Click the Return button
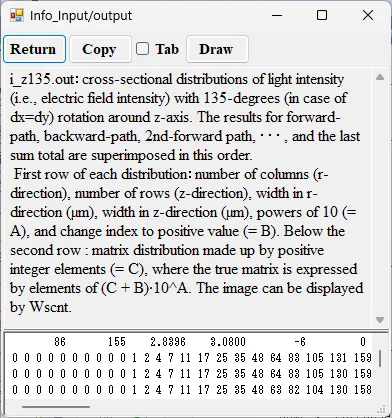Screen dimensions: 392x418 pos(34,49)
